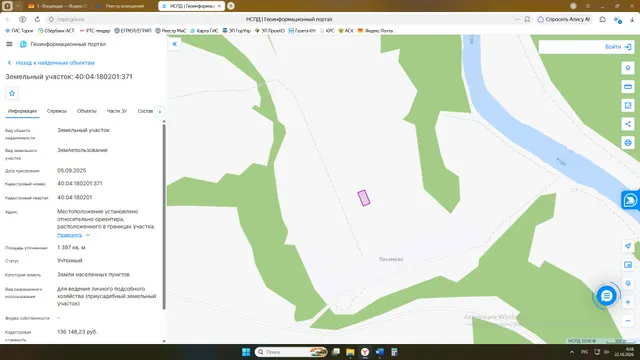640x360 pixels.
Task: Open the ГИС Торги bookmark
Action: pos(19,31)
